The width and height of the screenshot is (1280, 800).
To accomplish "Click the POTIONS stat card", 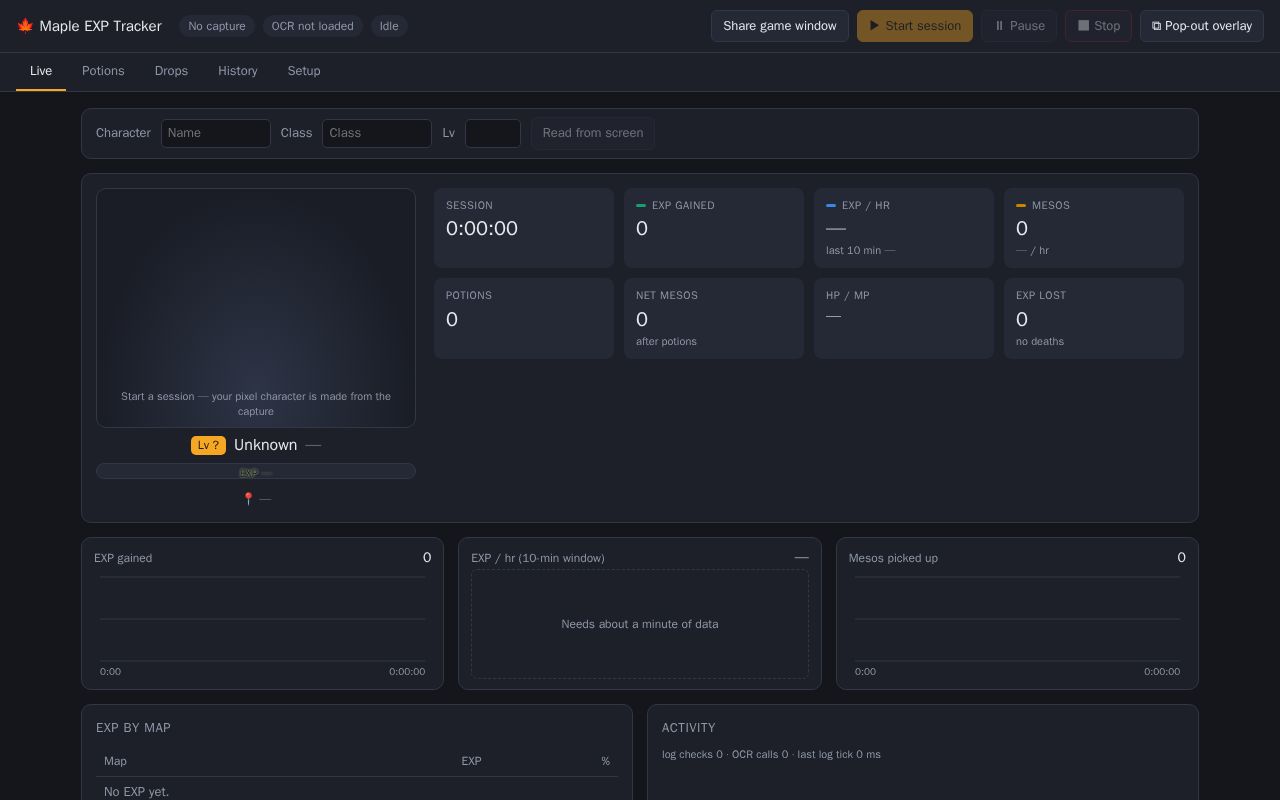I will [x=524, y=318].
